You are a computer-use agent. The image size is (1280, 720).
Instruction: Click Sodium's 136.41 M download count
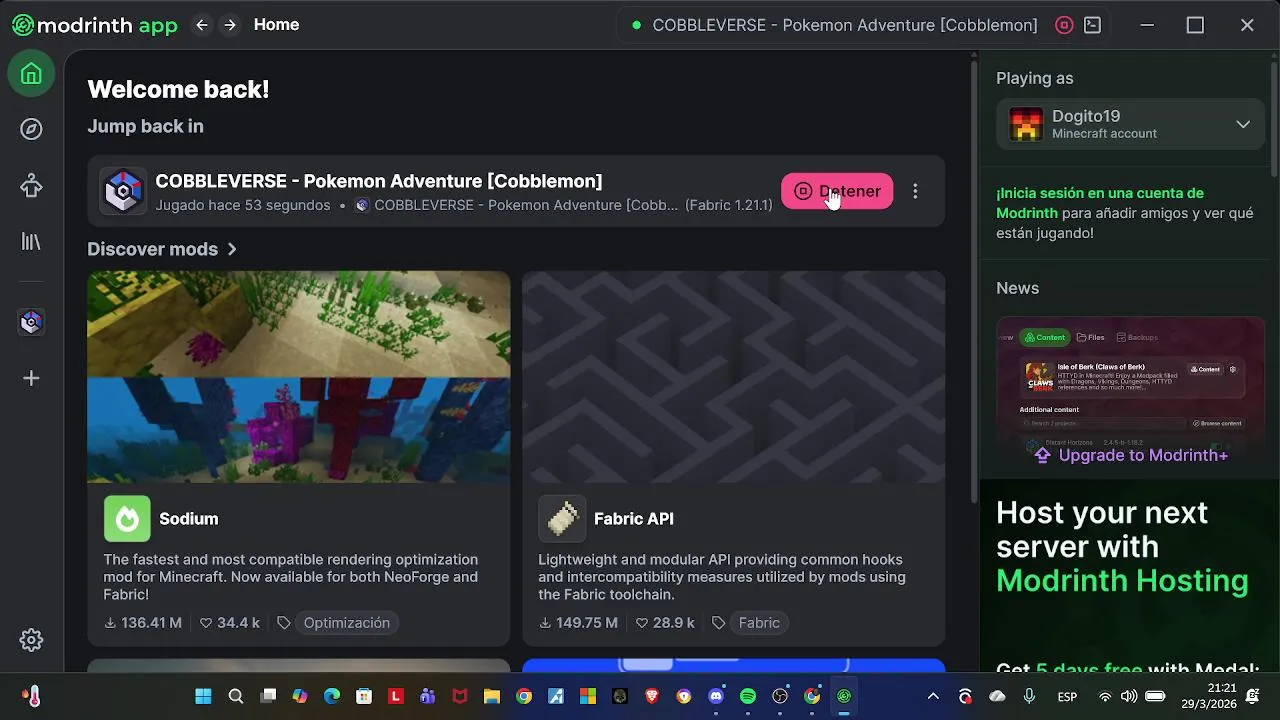click(x=143, y=623)
